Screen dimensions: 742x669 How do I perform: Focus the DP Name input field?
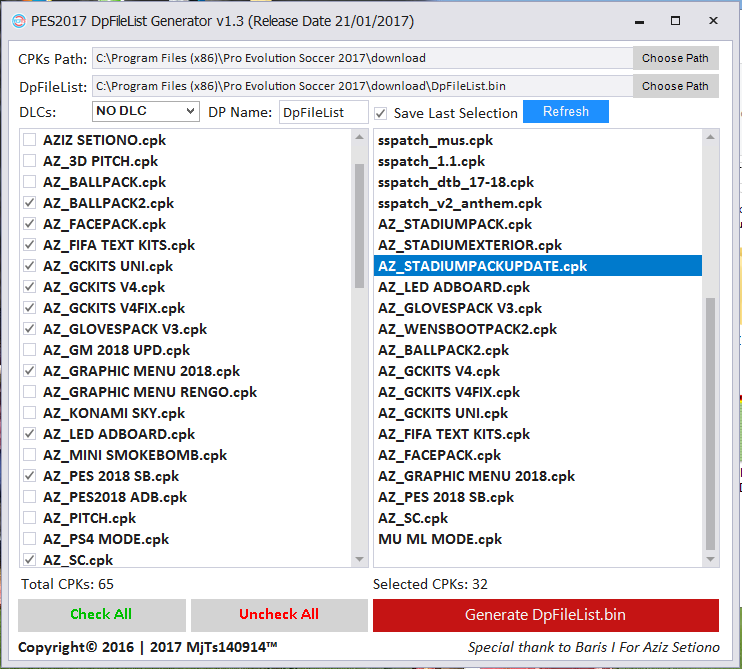click(x=323, y=112)
